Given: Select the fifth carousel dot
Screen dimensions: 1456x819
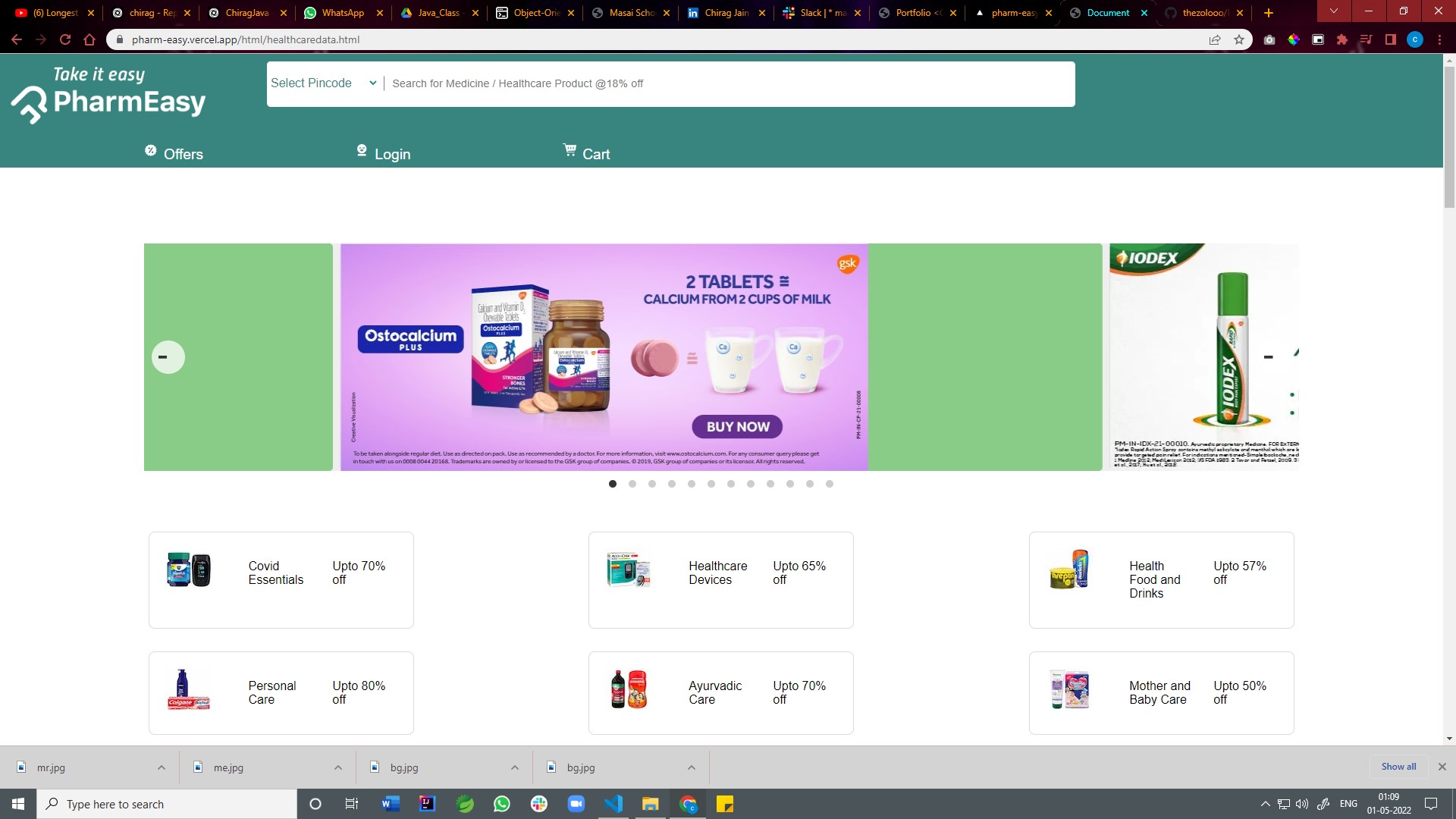Looking at the screenshot, I should tap(692, 484).
